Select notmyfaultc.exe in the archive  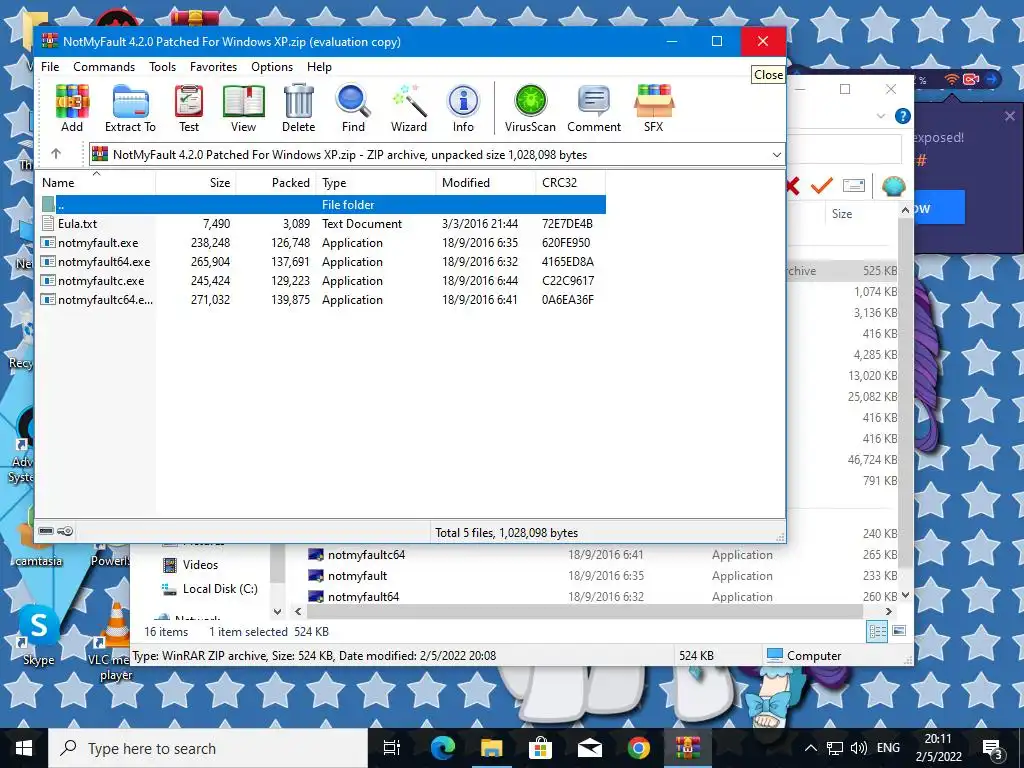322,280
